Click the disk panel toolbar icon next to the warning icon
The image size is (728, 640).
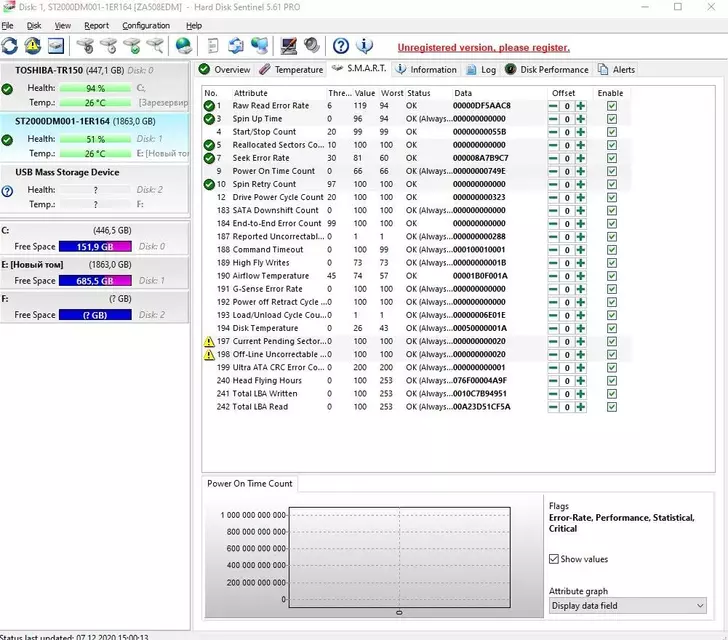[56, 46]
